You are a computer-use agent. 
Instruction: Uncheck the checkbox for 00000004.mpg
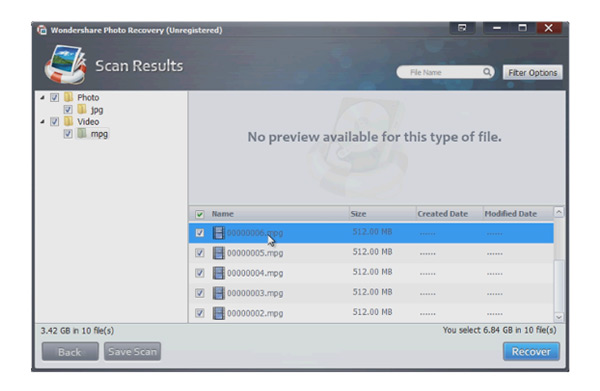200,273
